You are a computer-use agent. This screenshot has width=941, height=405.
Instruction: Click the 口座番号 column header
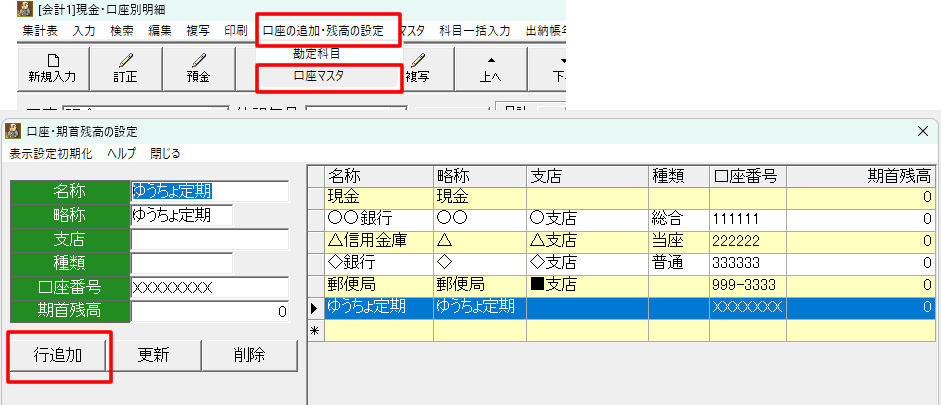pyautogui.click(x=748, y=176)
